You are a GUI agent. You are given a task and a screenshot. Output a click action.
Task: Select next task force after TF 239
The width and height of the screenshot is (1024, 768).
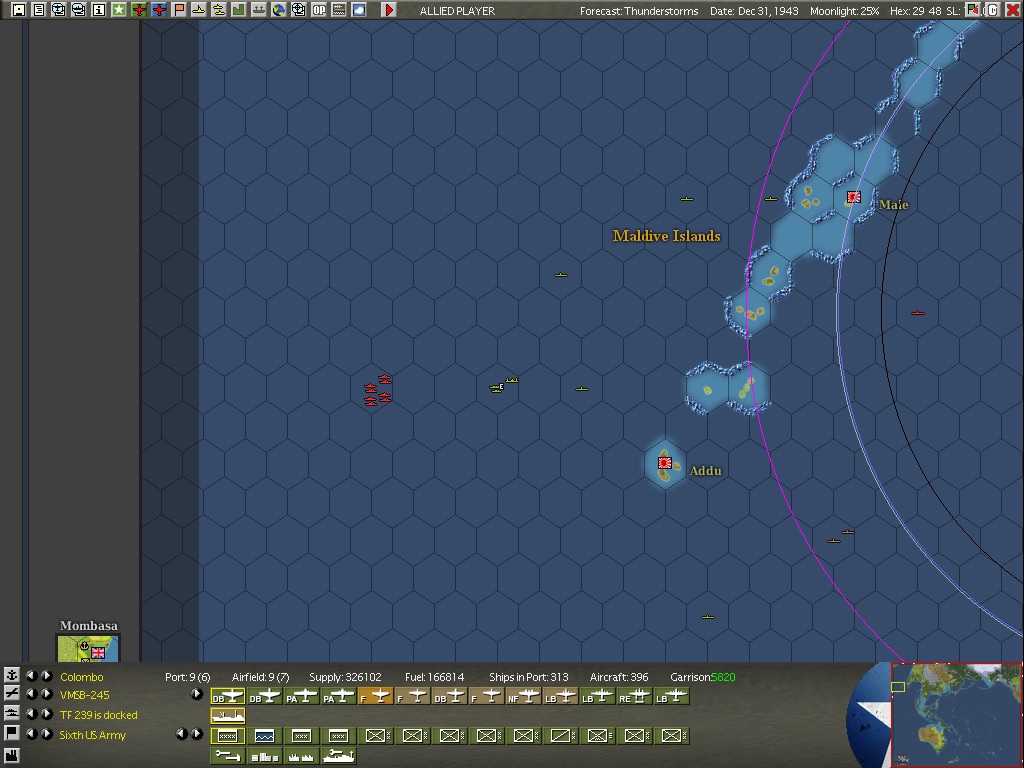(x=46, y=714)
